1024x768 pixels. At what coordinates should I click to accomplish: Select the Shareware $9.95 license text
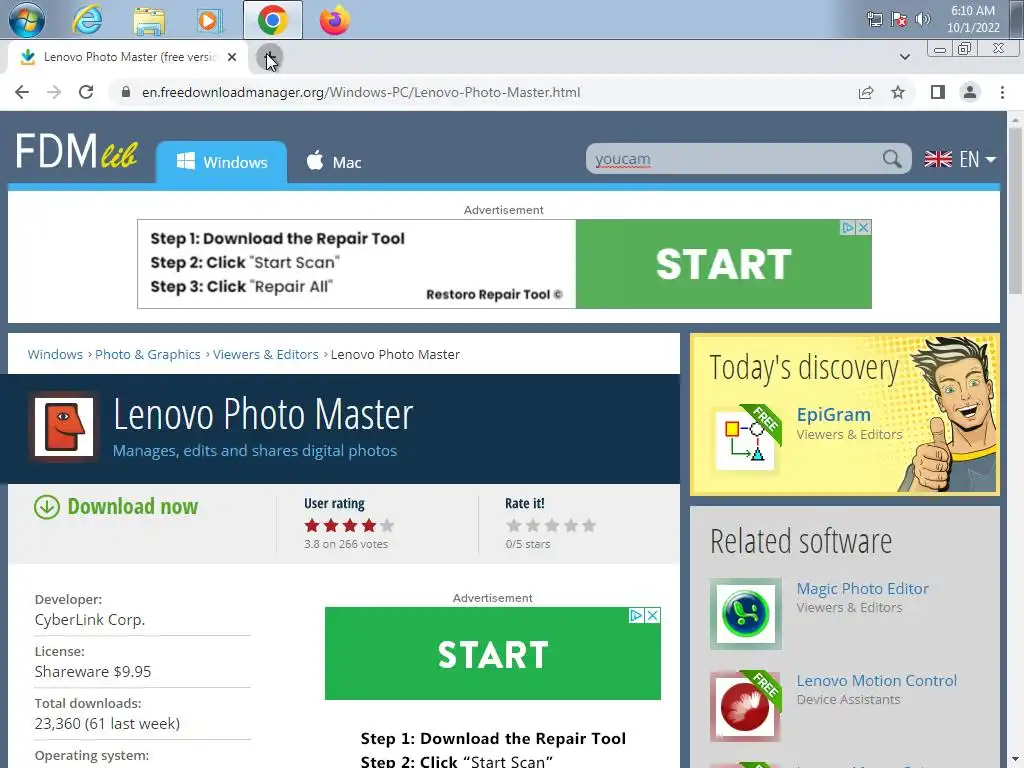(93, 671)
